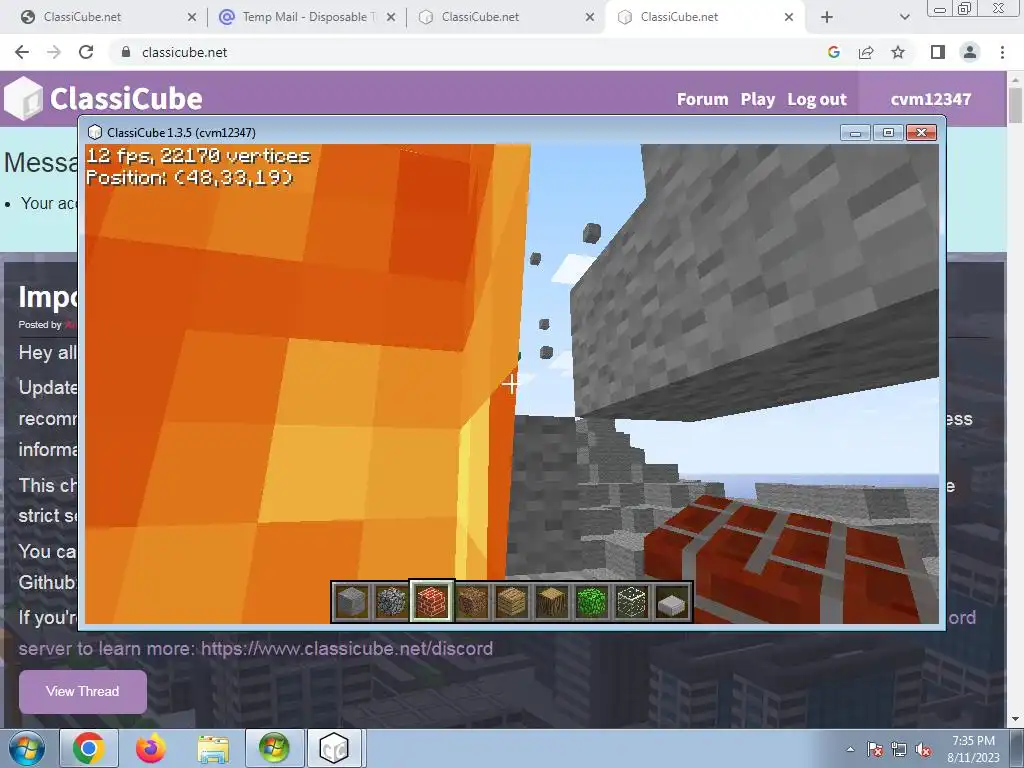This screenshot has width=1024, height=768.
Task: Open Chrome's three-dot menu
Action: [1002, 52]
